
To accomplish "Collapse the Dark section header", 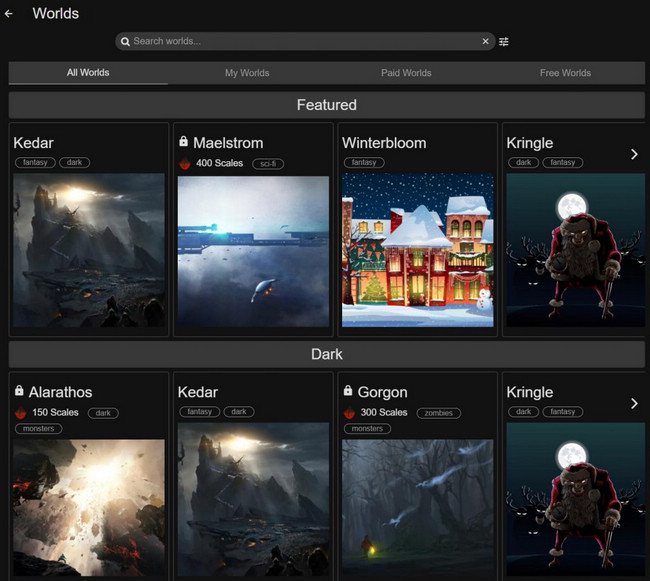I will [x=326, y=354].
